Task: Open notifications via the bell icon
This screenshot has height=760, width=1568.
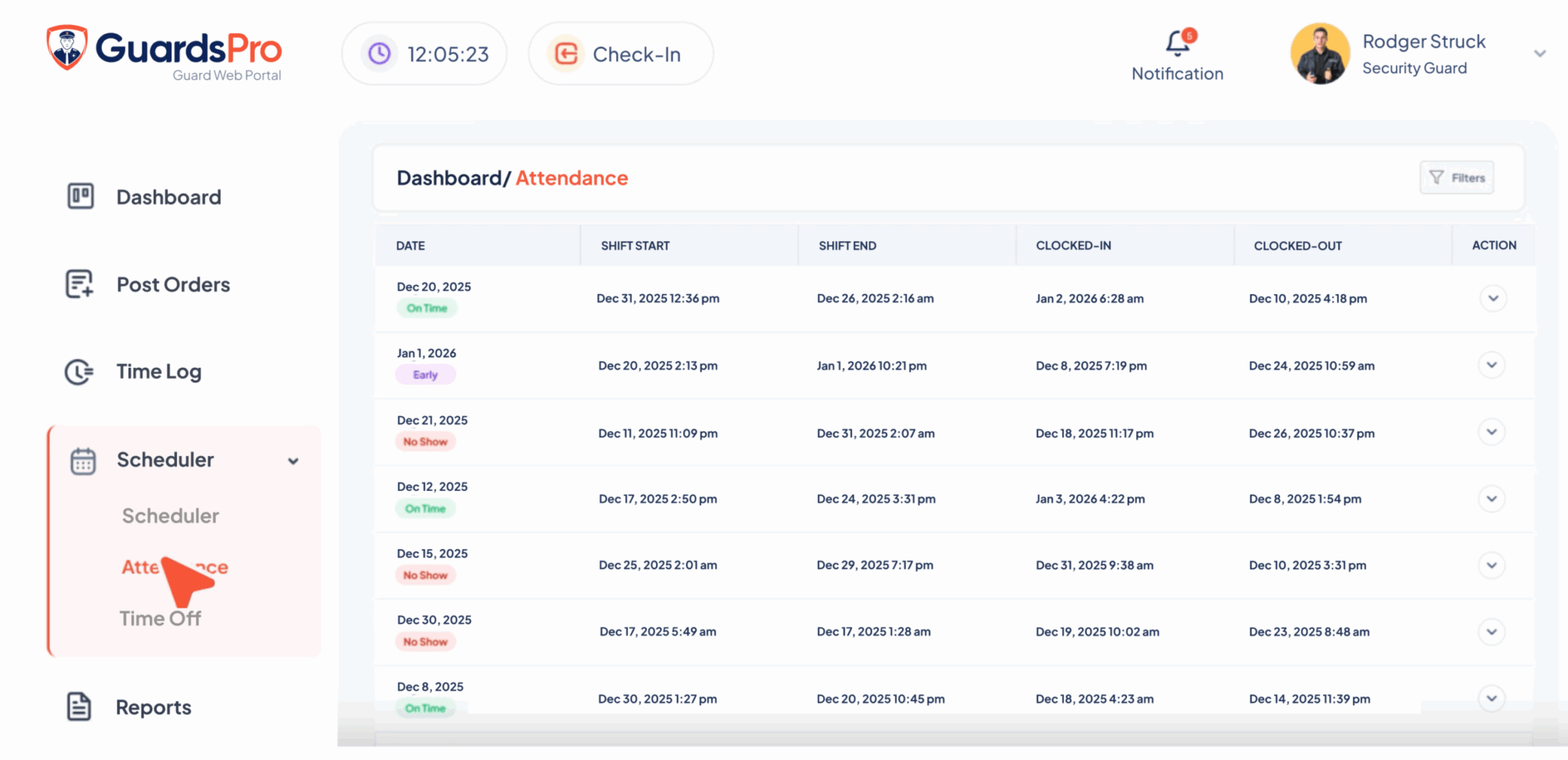Action: click(1178, 43)
